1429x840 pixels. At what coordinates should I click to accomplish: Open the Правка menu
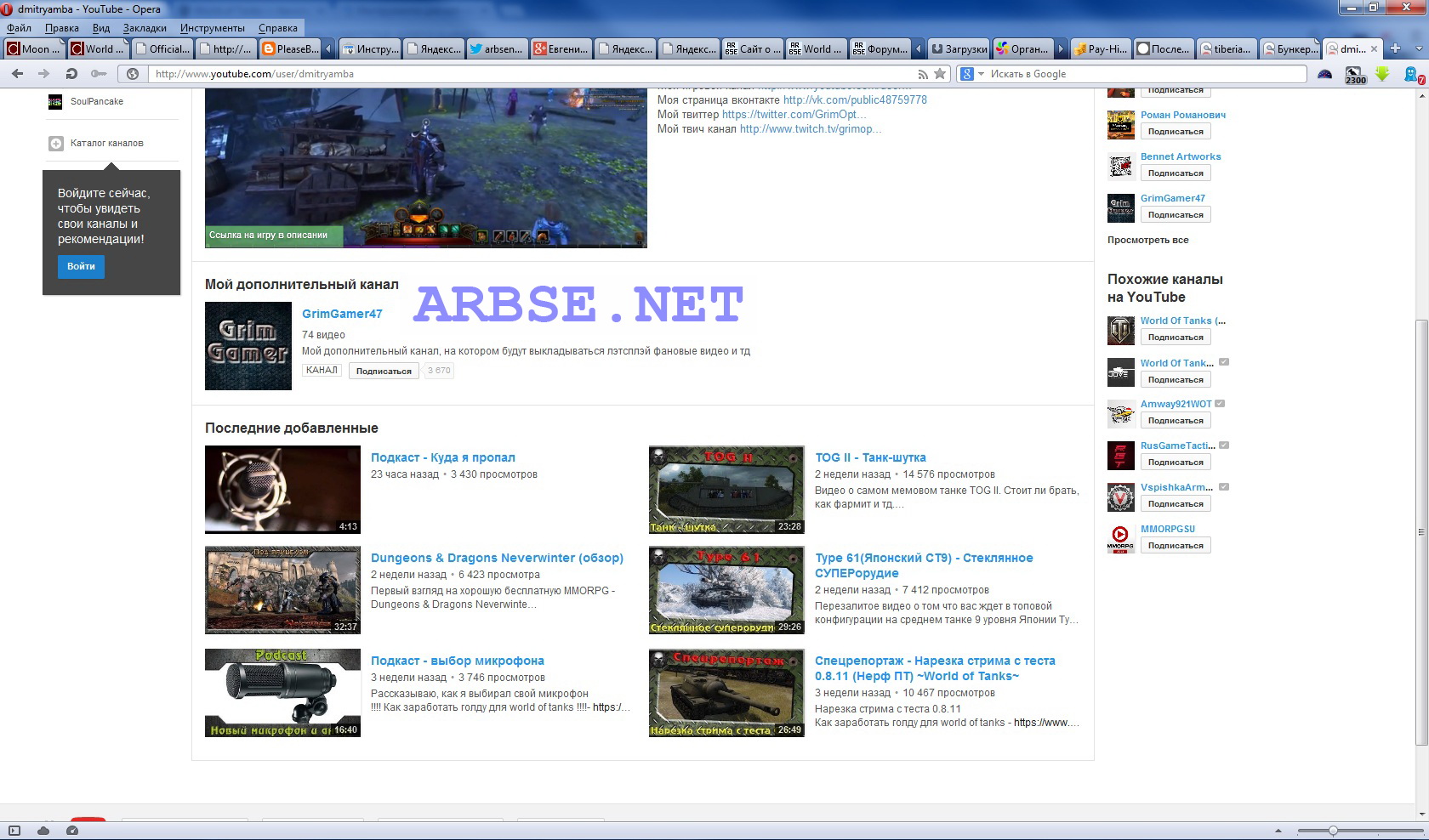tap(61, 28)
